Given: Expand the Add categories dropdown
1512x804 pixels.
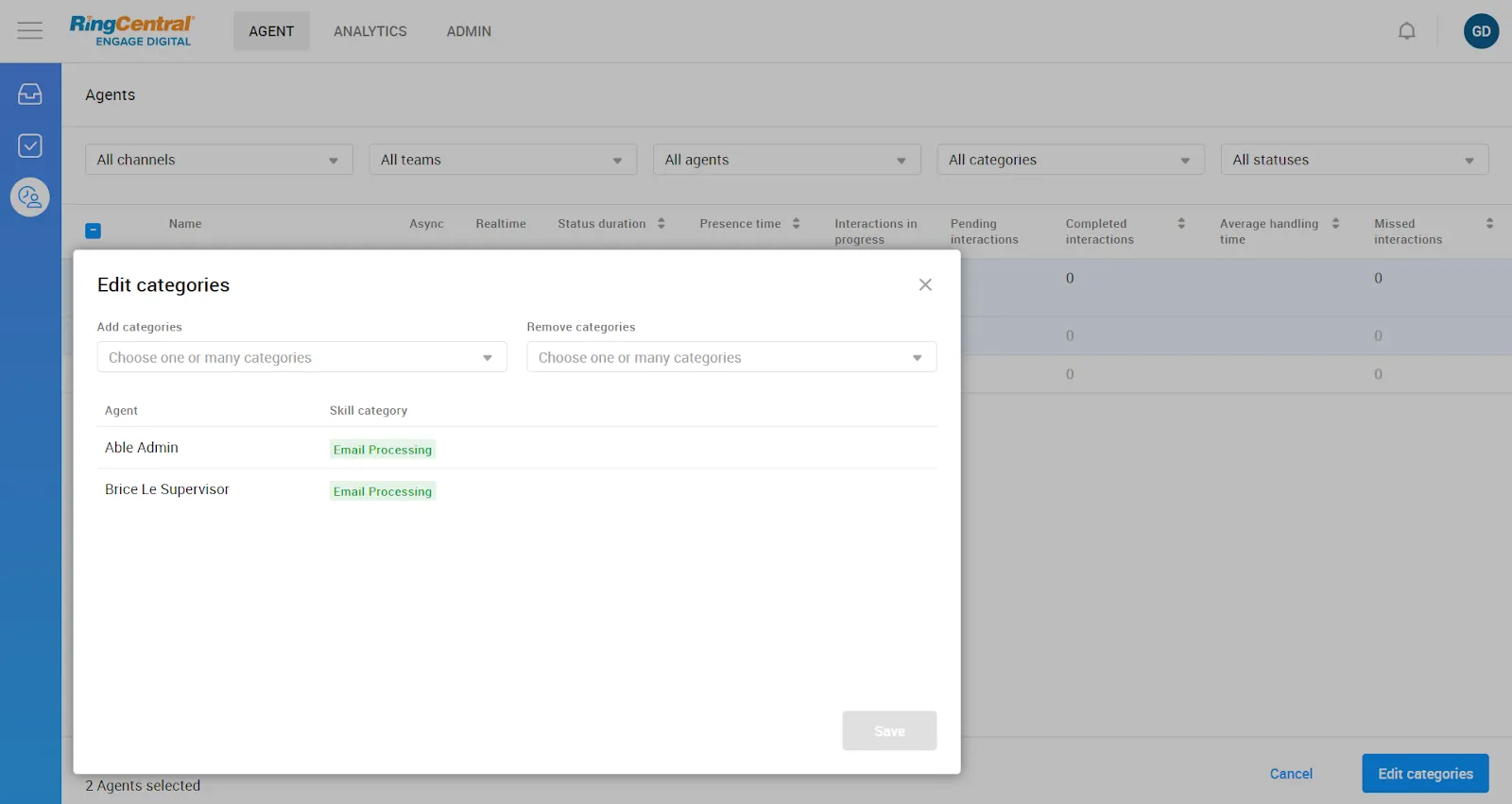Looking at the screenshot, I should coord(301,357).
